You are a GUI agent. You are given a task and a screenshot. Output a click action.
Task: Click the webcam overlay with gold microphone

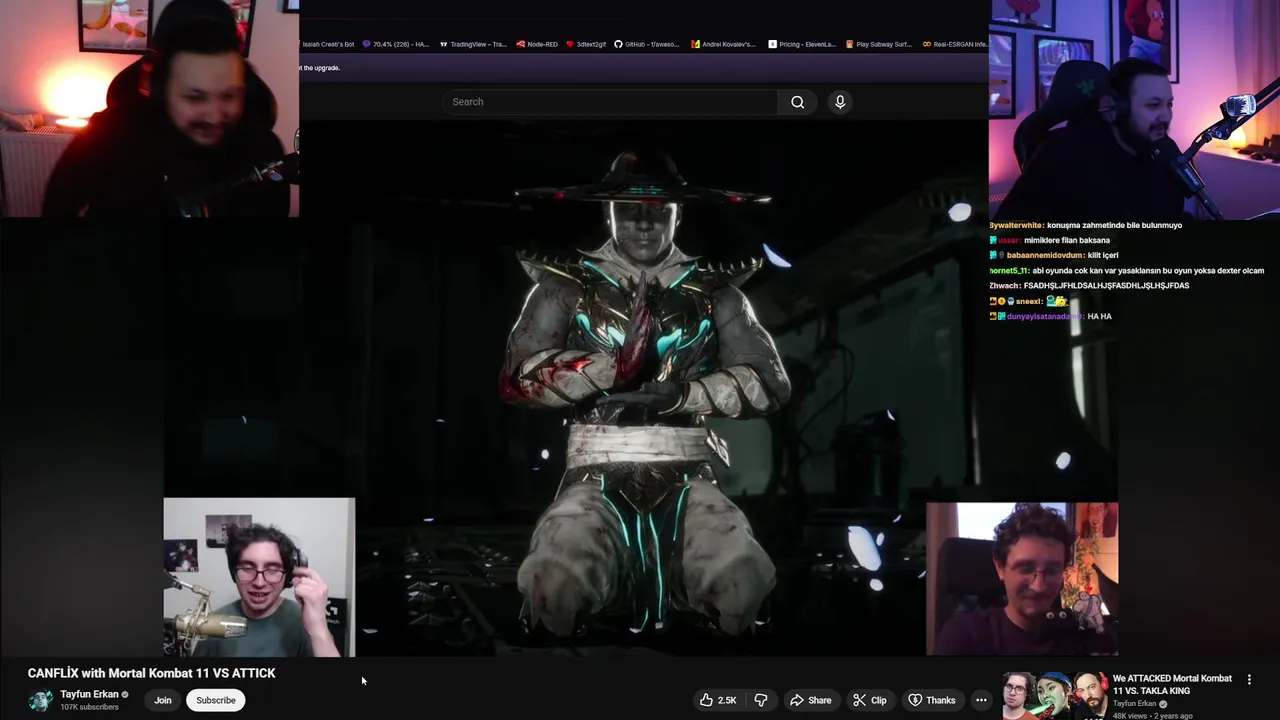[x=259, y=577]
